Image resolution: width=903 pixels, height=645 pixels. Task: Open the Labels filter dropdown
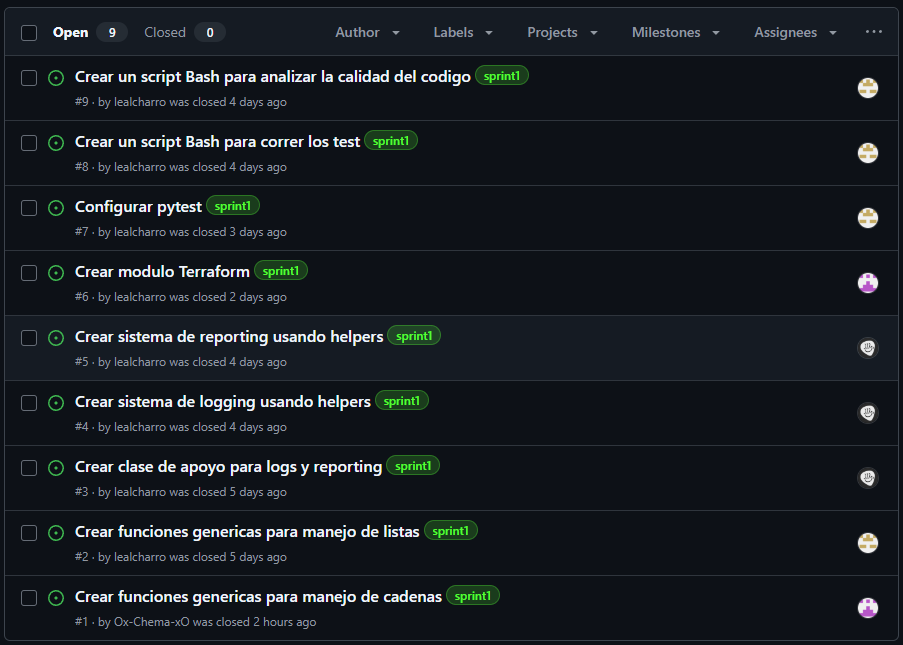click(463, 32)
